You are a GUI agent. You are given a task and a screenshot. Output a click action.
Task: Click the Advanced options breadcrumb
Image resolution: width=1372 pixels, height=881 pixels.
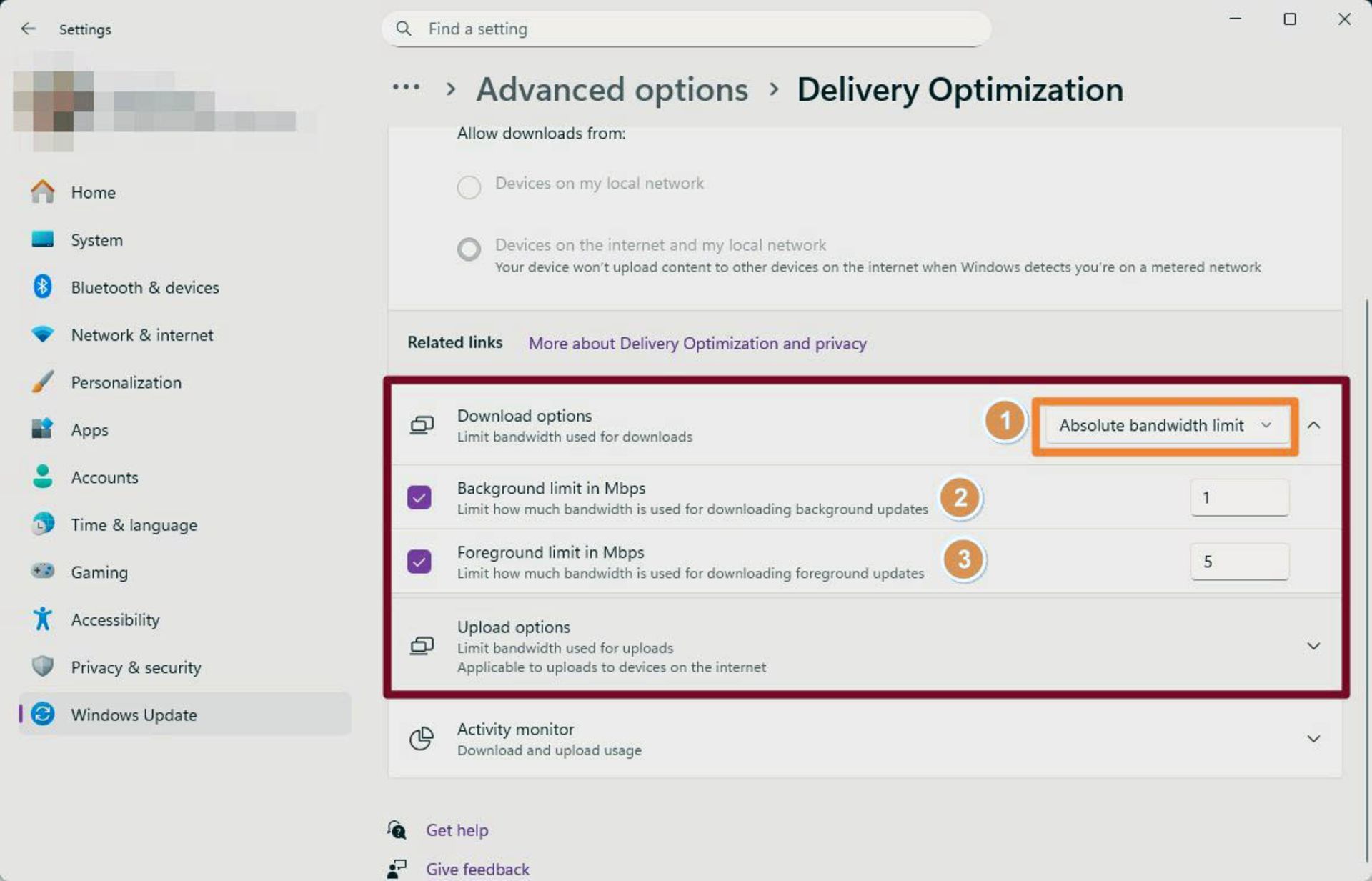coord(612,90)
